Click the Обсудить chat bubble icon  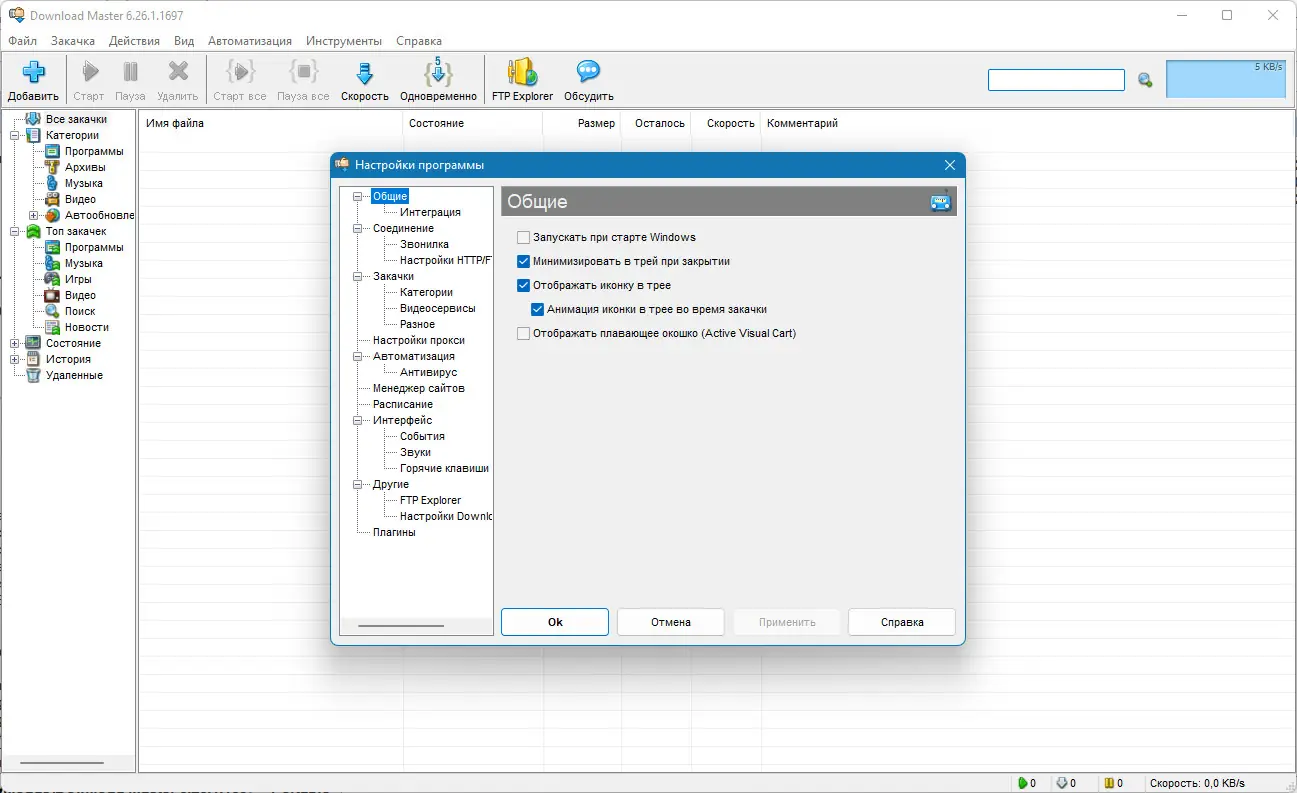pos(588,72)
